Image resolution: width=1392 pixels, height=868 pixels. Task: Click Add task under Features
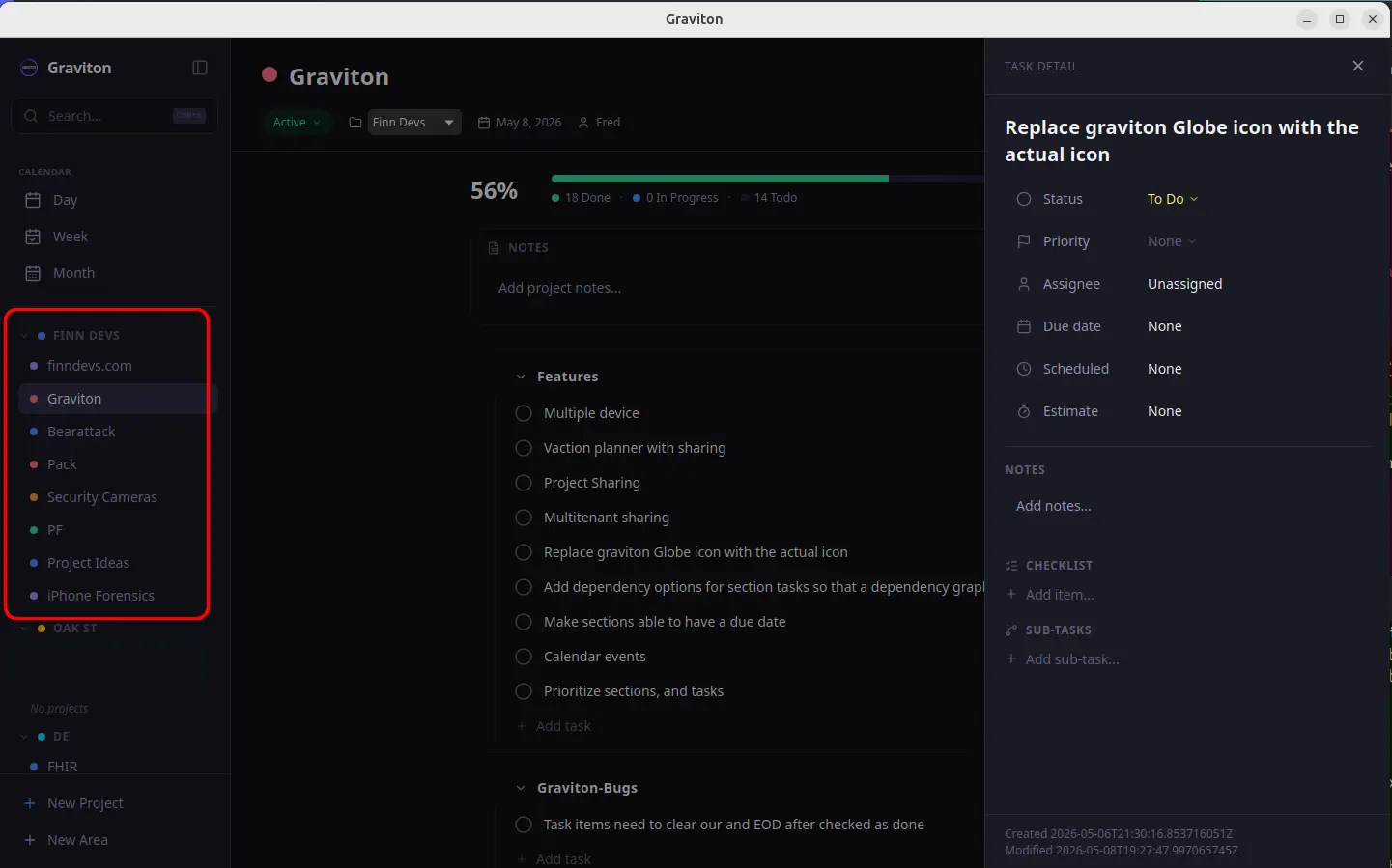click(554, 726)
